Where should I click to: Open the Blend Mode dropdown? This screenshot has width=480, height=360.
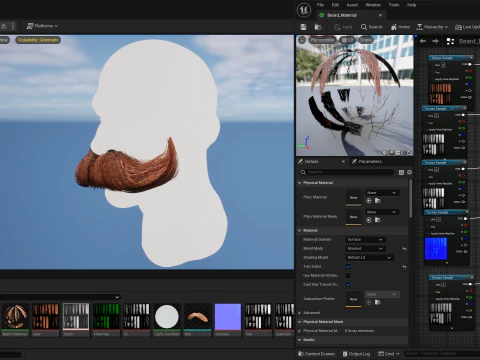[365, 249]
